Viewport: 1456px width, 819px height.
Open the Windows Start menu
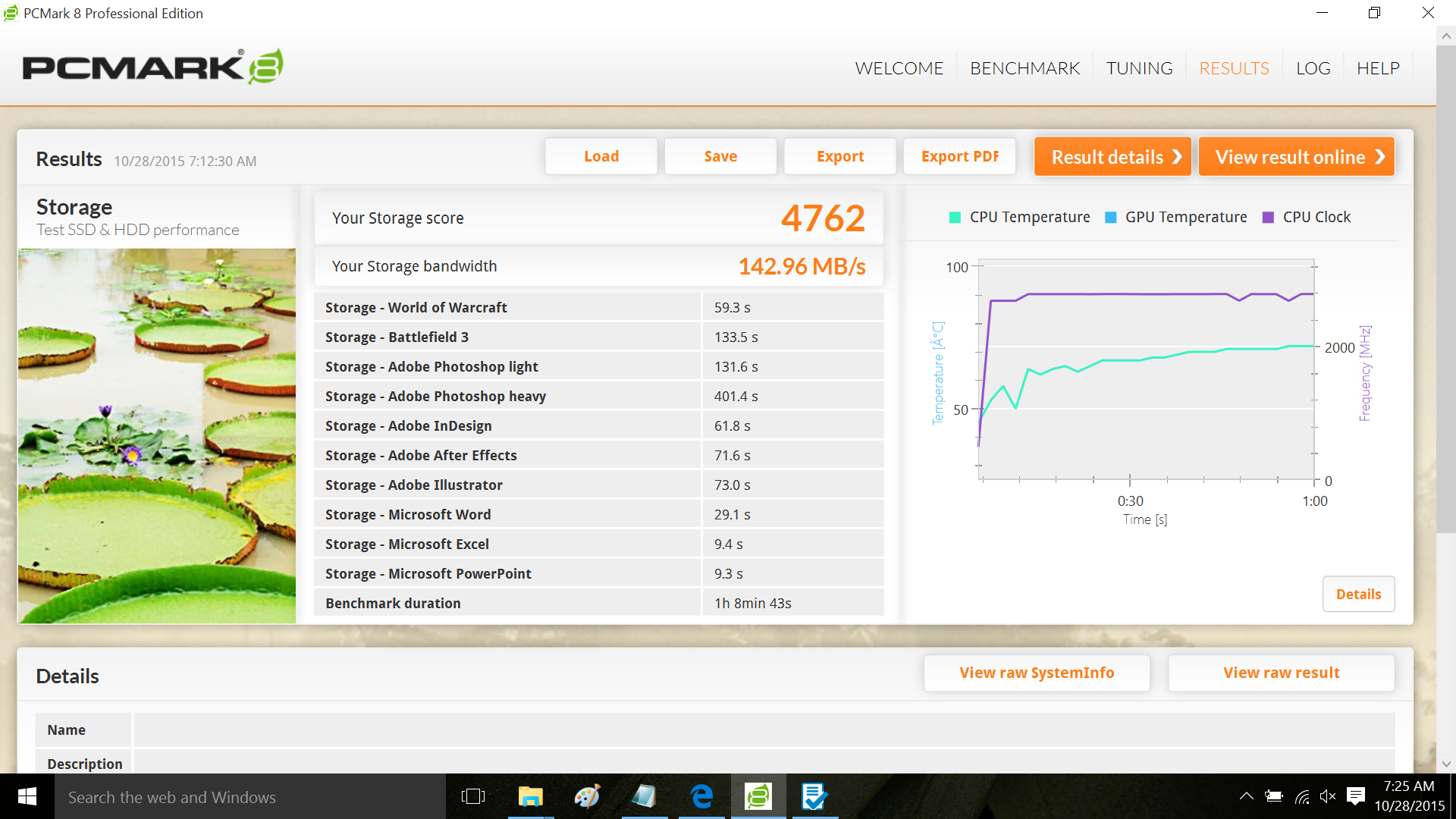click(27, 796)
